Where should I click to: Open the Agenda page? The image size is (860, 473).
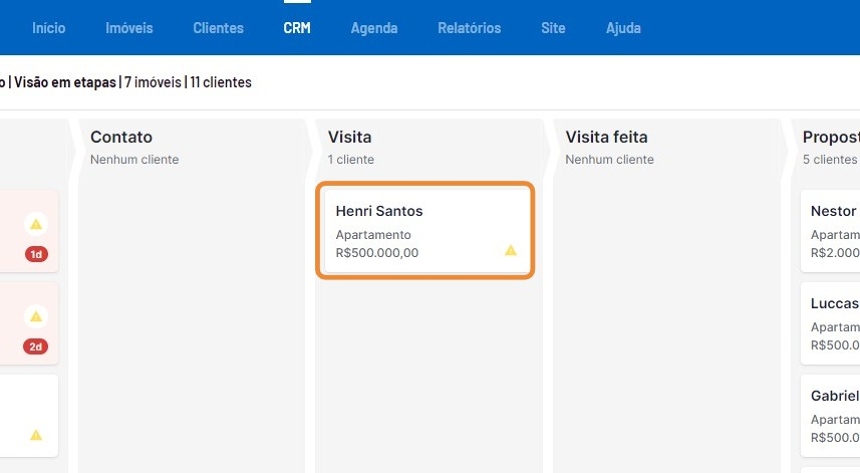[374, 28]
